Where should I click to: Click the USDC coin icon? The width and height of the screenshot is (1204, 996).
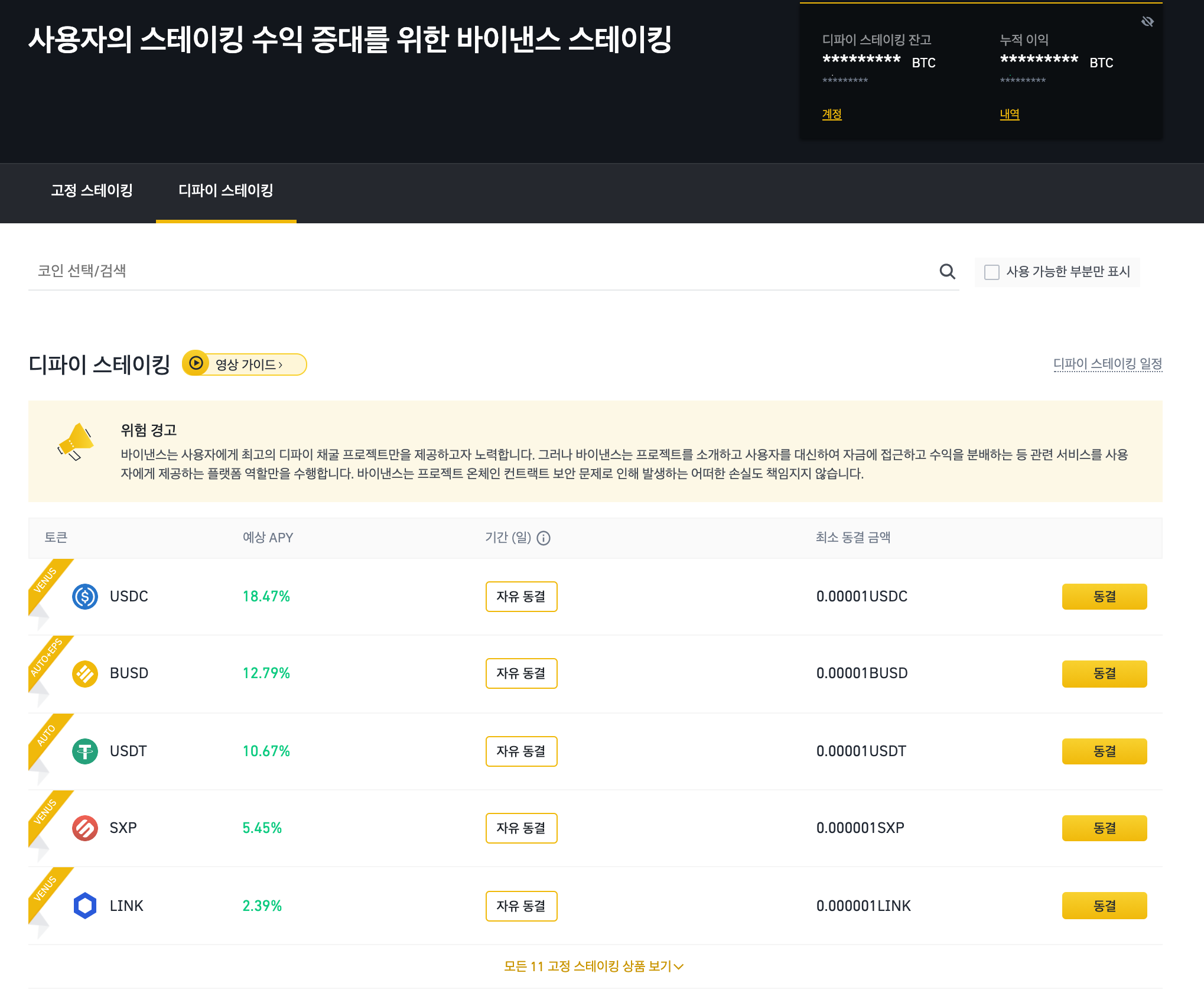coord(85,597)
